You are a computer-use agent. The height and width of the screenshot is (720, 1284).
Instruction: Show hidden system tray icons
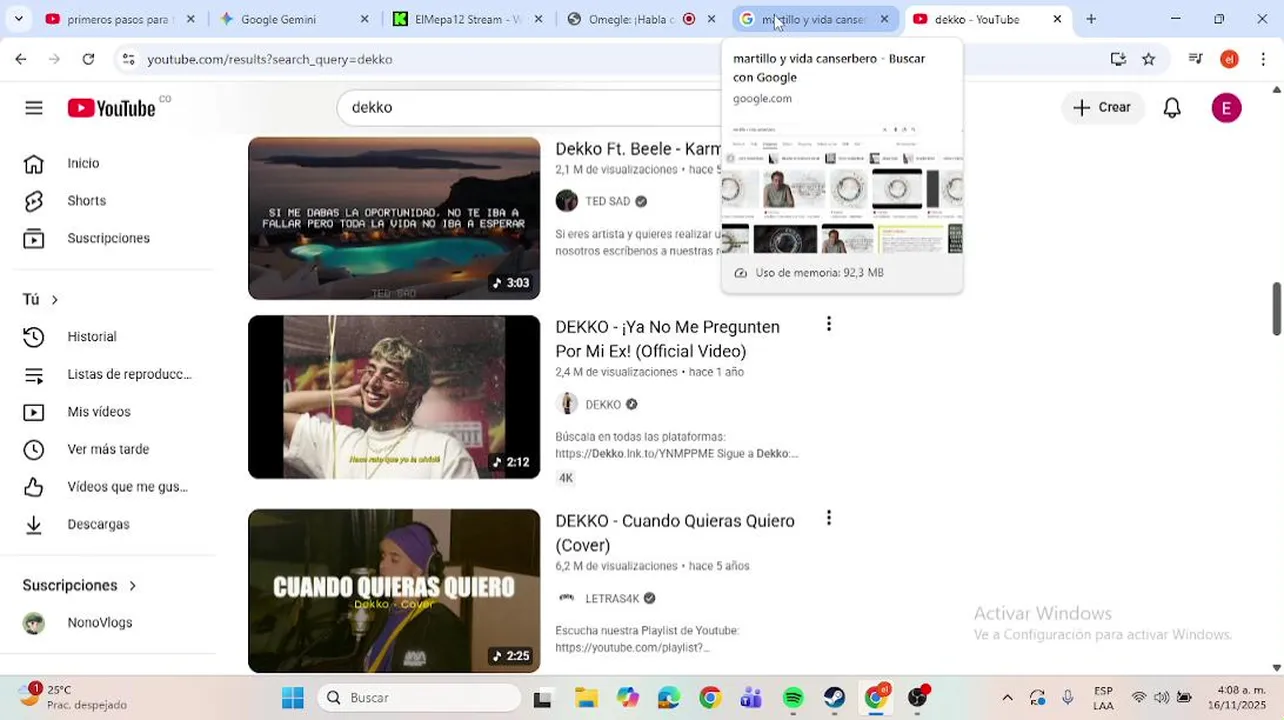coord(1007,698)
